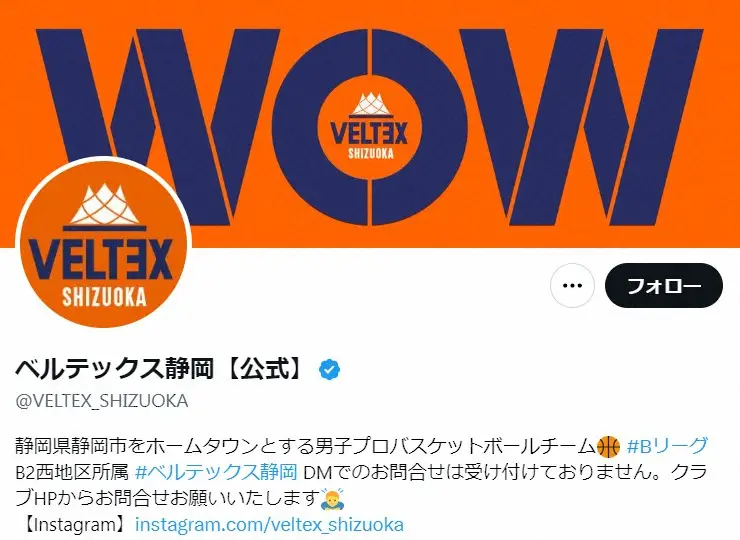Open the VELTEX SHIZUOKA profile avatar
This screenshot has height=540, width=740.
(x=104, y=243)
